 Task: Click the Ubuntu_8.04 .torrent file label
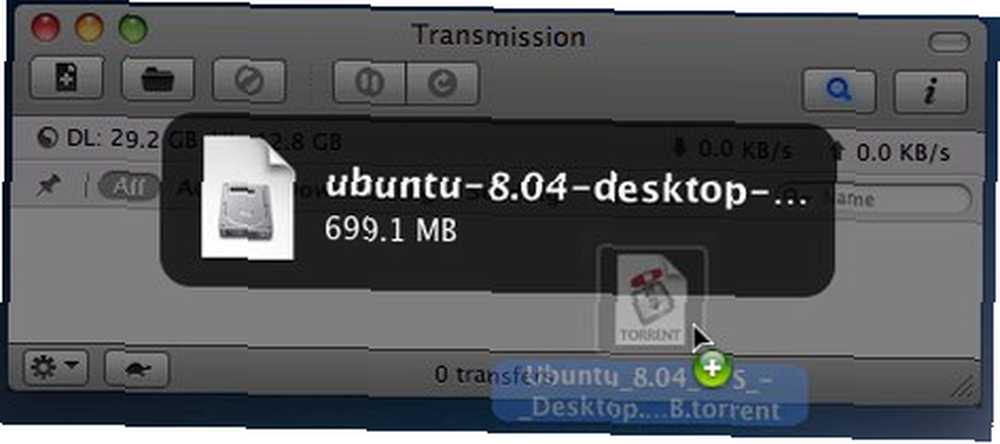[x=649, y=392]
